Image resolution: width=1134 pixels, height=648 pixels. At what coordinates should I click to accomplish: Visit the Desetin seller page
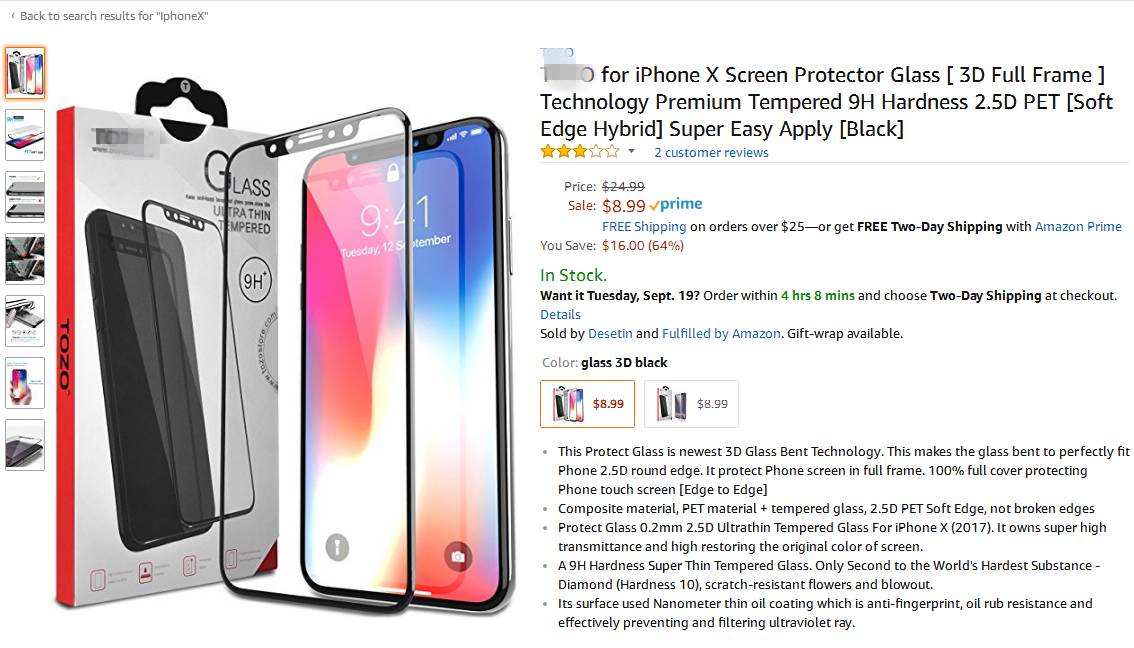pos(610,333)
